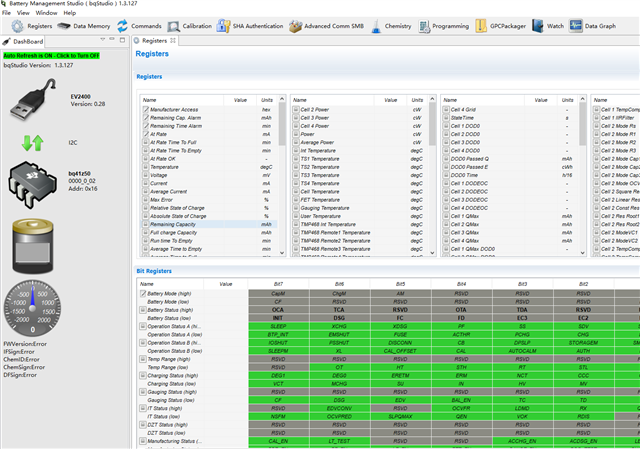Open Advanced Comm SMB icon

[295, 27]
